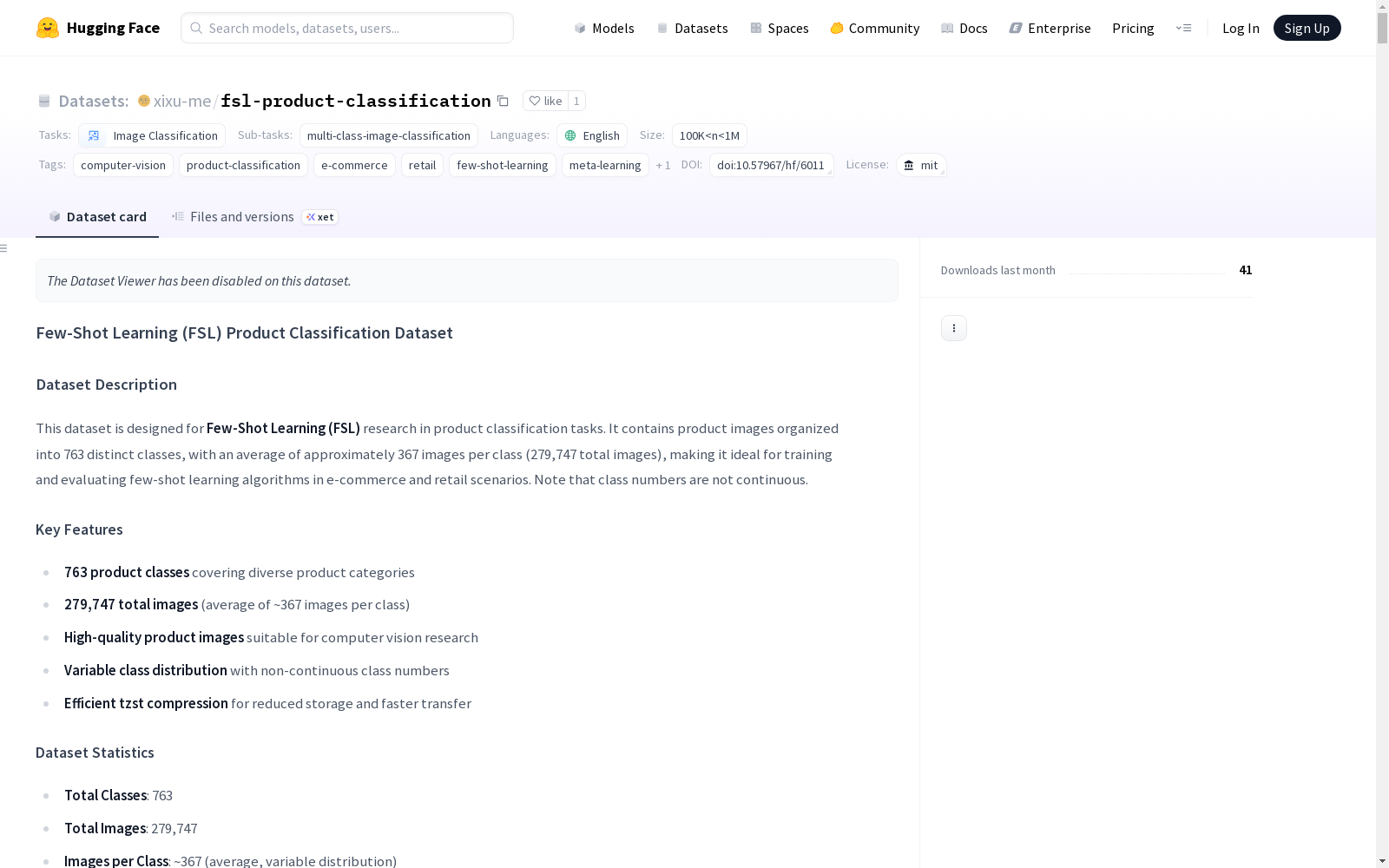
Task: Click the Hugging Face logo icon
Action: click(48, 28)
